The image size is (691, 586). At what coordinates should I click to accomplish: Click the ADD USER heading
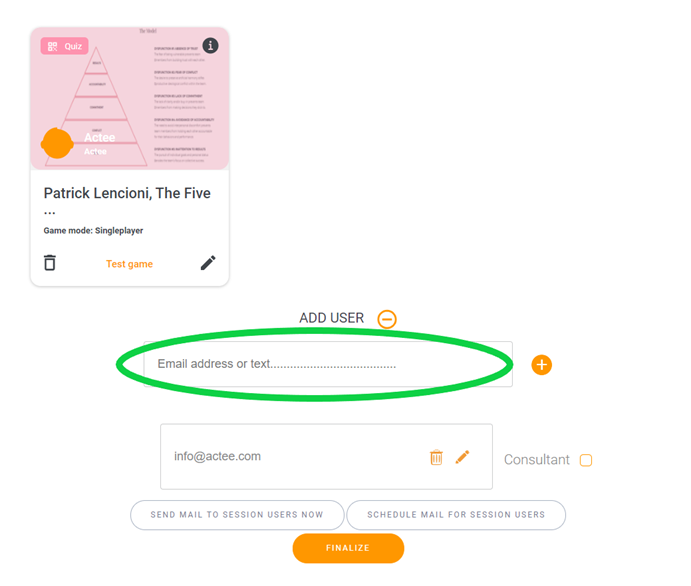[331, 318]
